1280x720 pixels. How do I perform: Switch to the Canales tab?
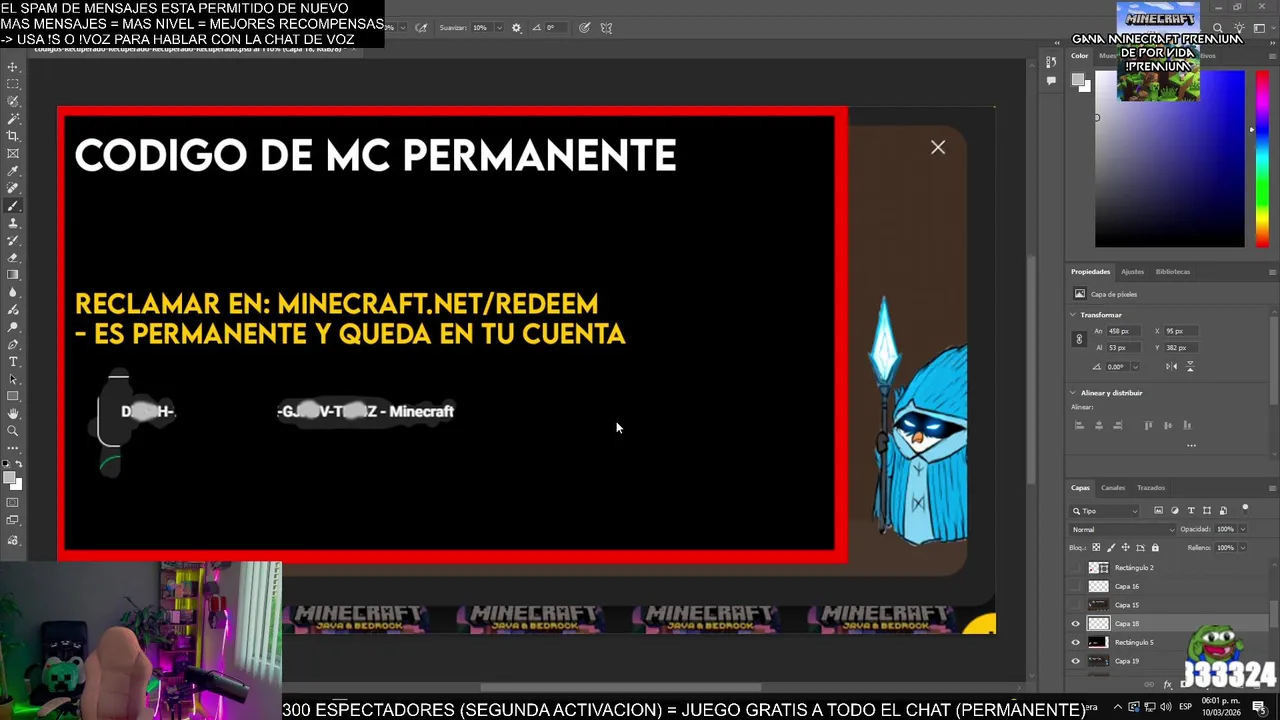coord(1113,488)
